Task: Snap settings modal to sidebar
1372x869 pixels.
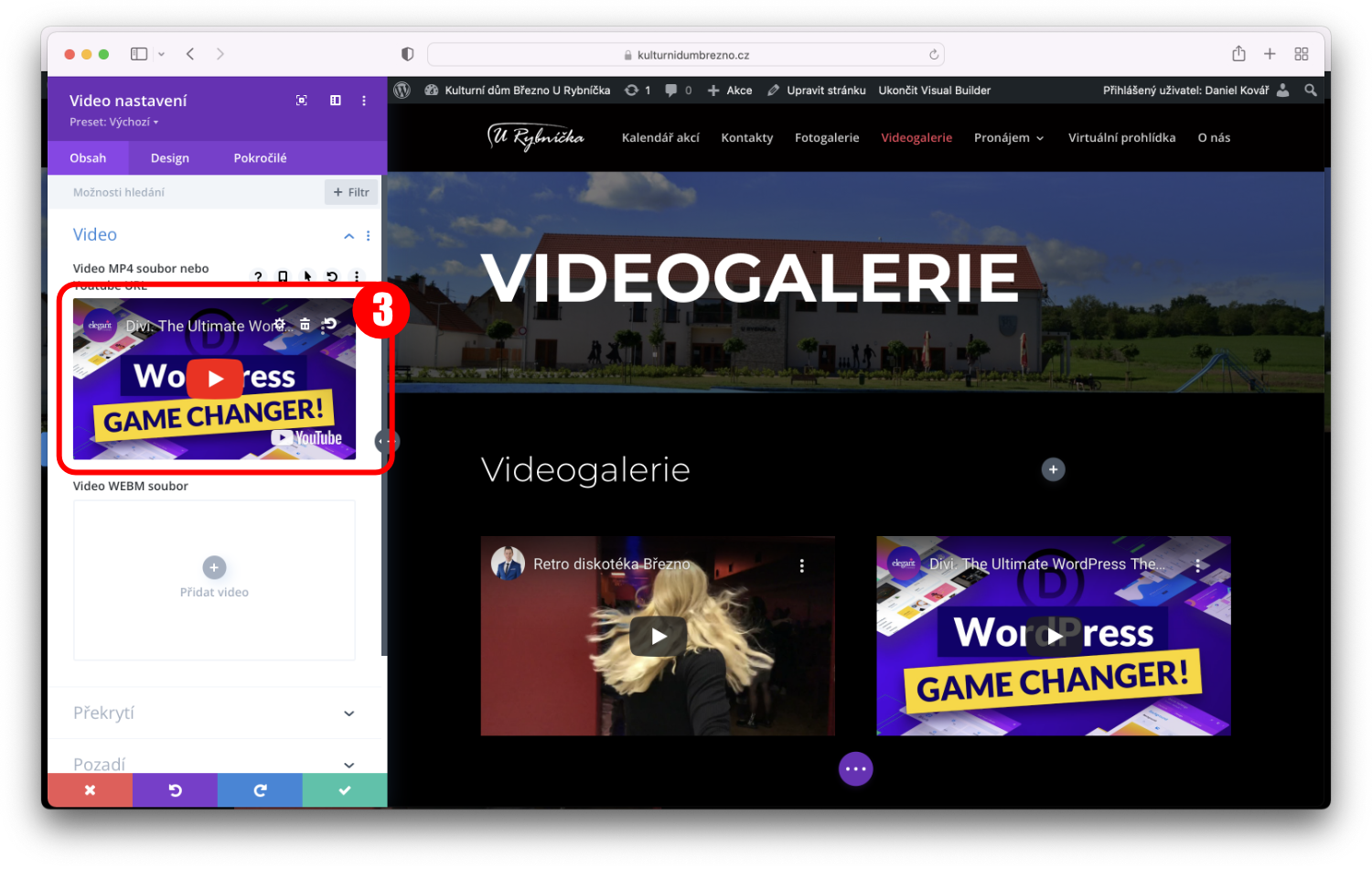Action: click(x=336, y=101)
